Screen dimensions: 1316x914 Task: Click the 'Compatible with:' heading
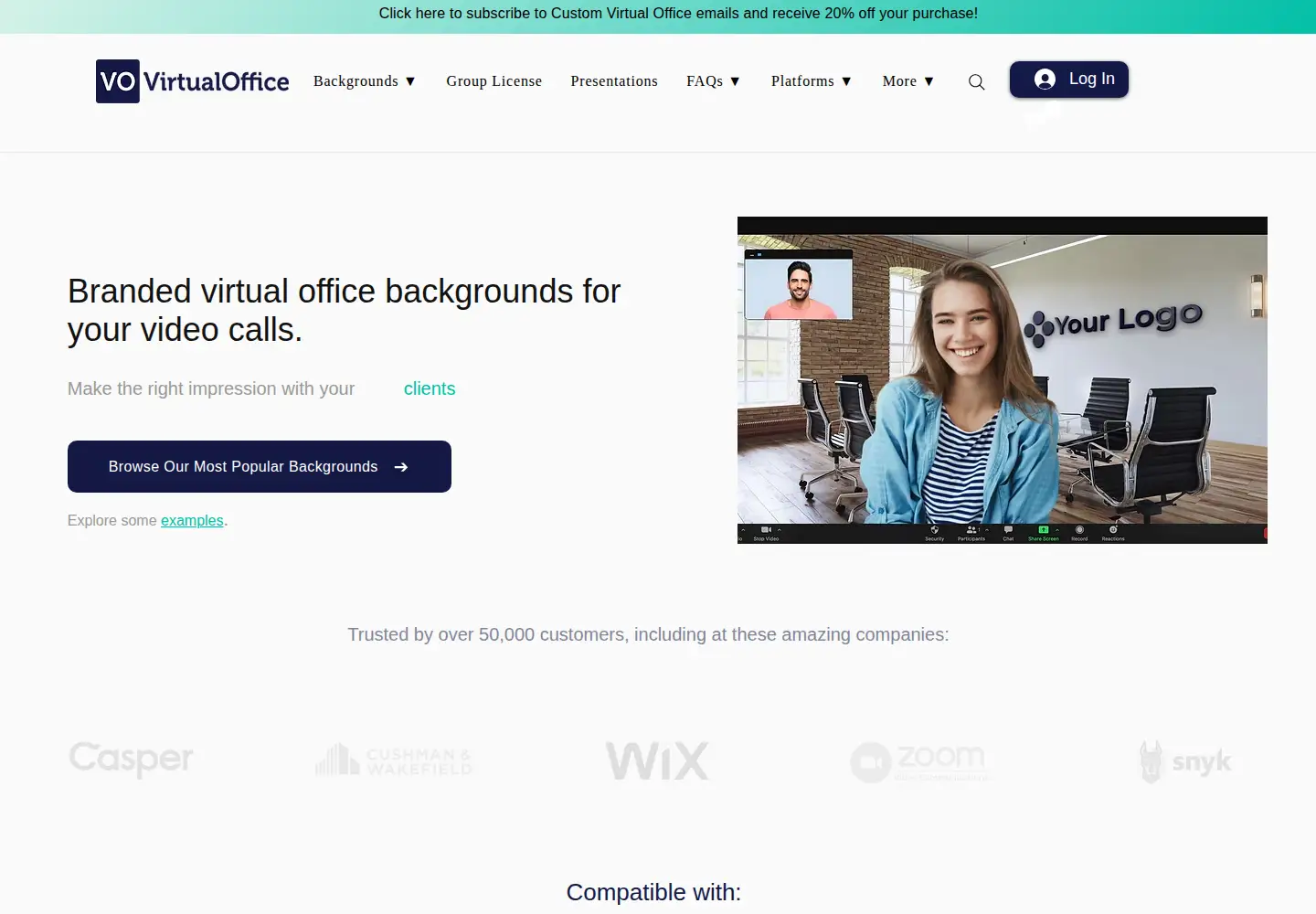[x=653, y=892]
